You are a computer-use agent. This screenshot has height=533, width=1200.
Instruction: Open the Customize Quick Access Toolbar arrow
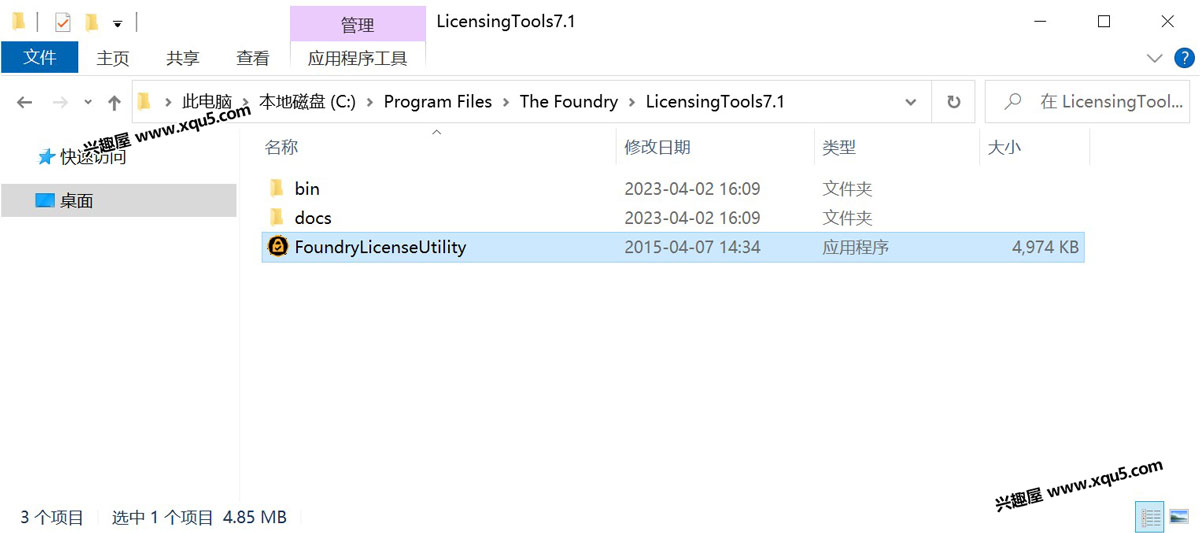(117, 23)
